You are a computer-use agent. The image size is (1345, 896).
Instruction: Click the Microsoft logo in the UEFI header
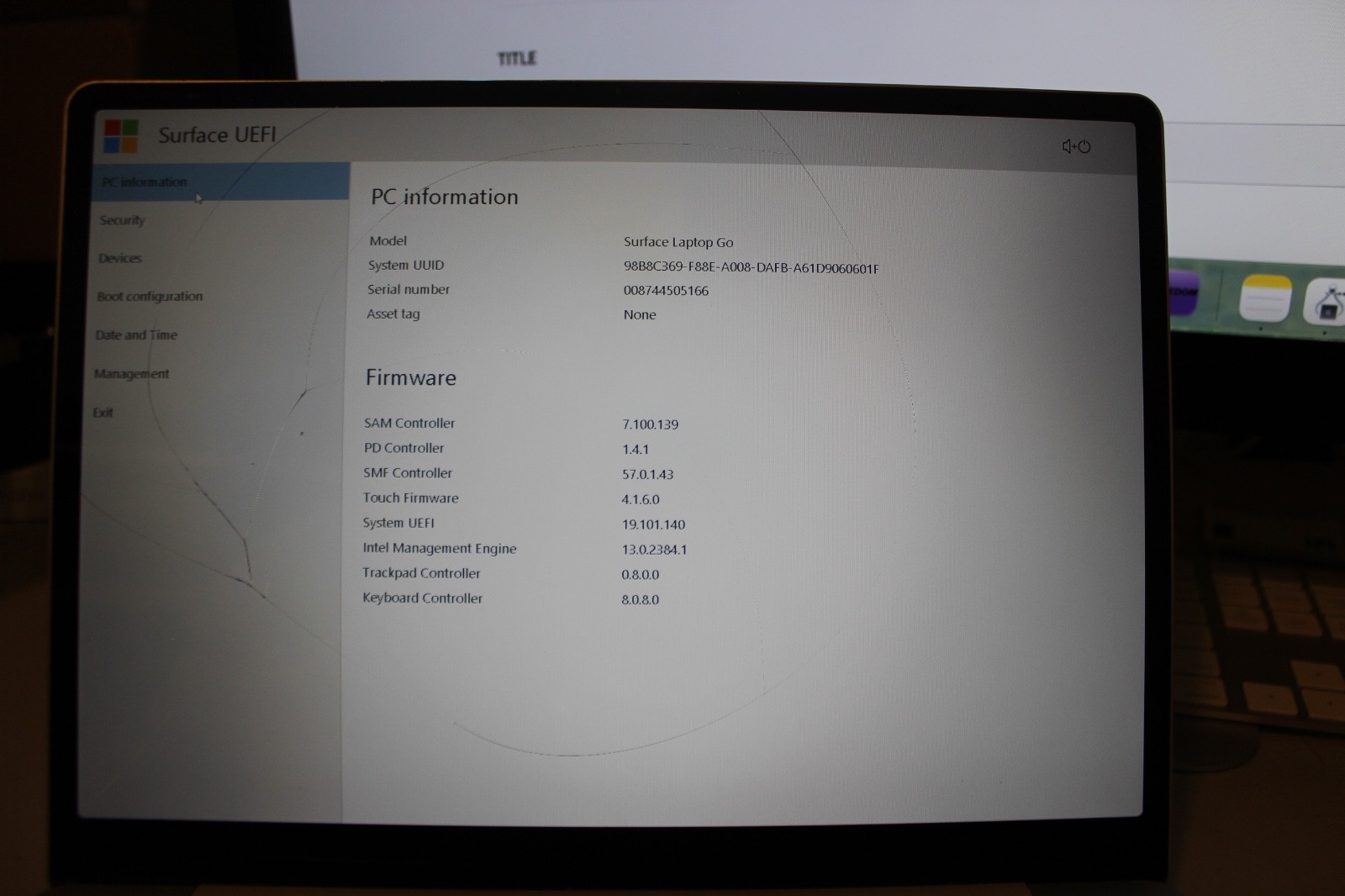click(121, 136)
